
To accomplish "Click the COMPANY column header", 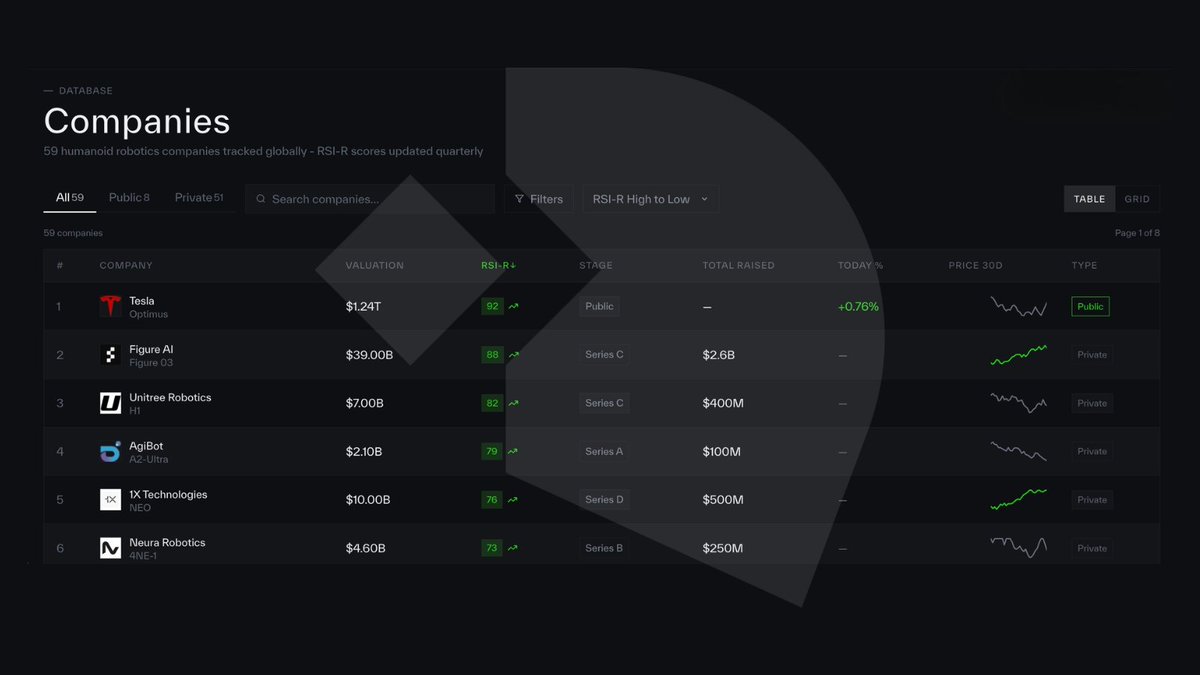I will (126, 266).
